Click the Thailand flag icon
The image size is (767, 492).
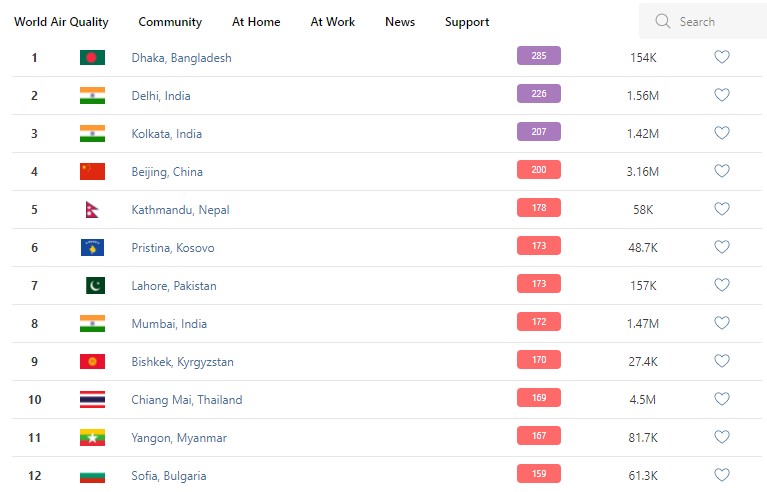92,400
